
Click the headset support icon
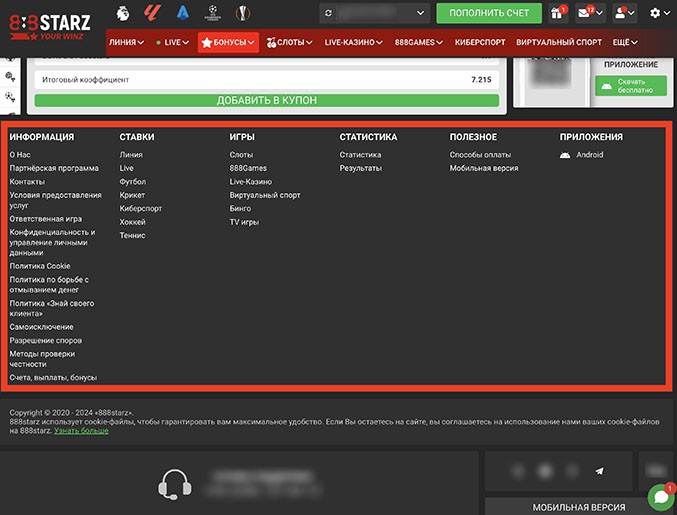coord(175,485)
